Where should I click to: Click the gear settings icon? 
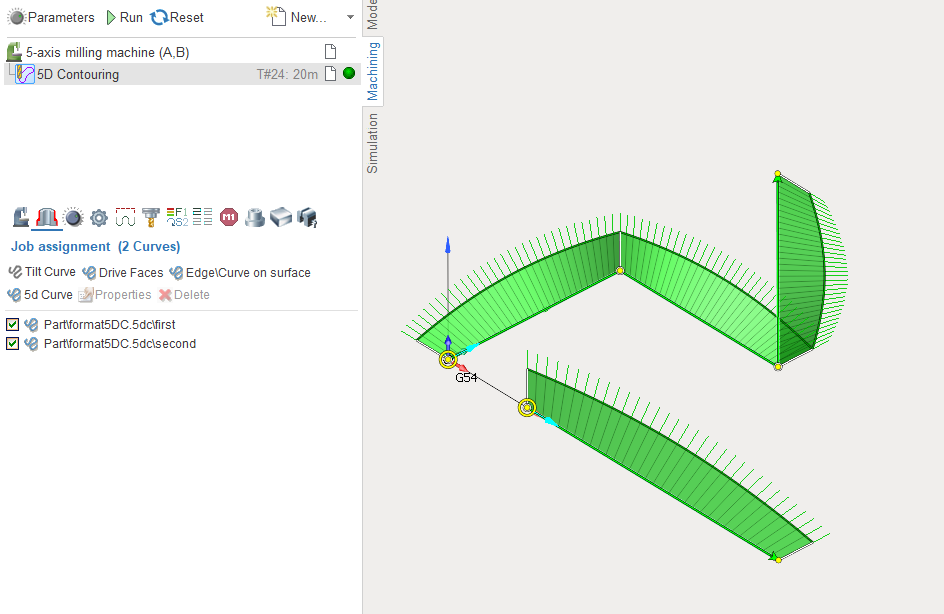click(98, 217)
